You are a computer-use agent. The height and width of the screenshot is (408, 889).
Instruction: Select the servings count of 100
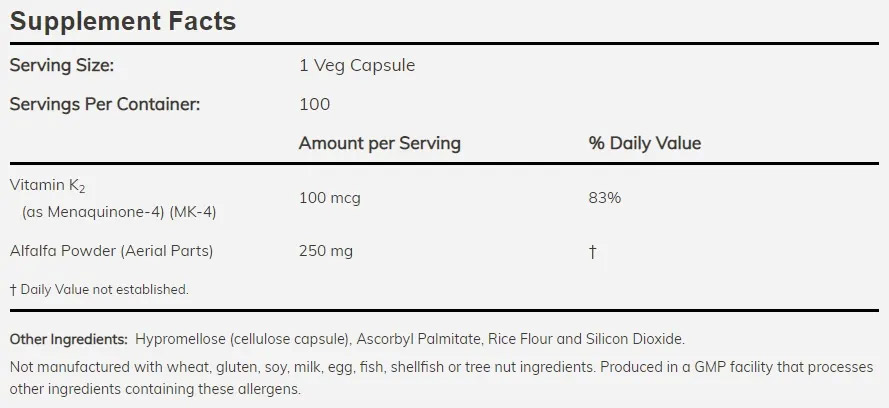[314, 104]
